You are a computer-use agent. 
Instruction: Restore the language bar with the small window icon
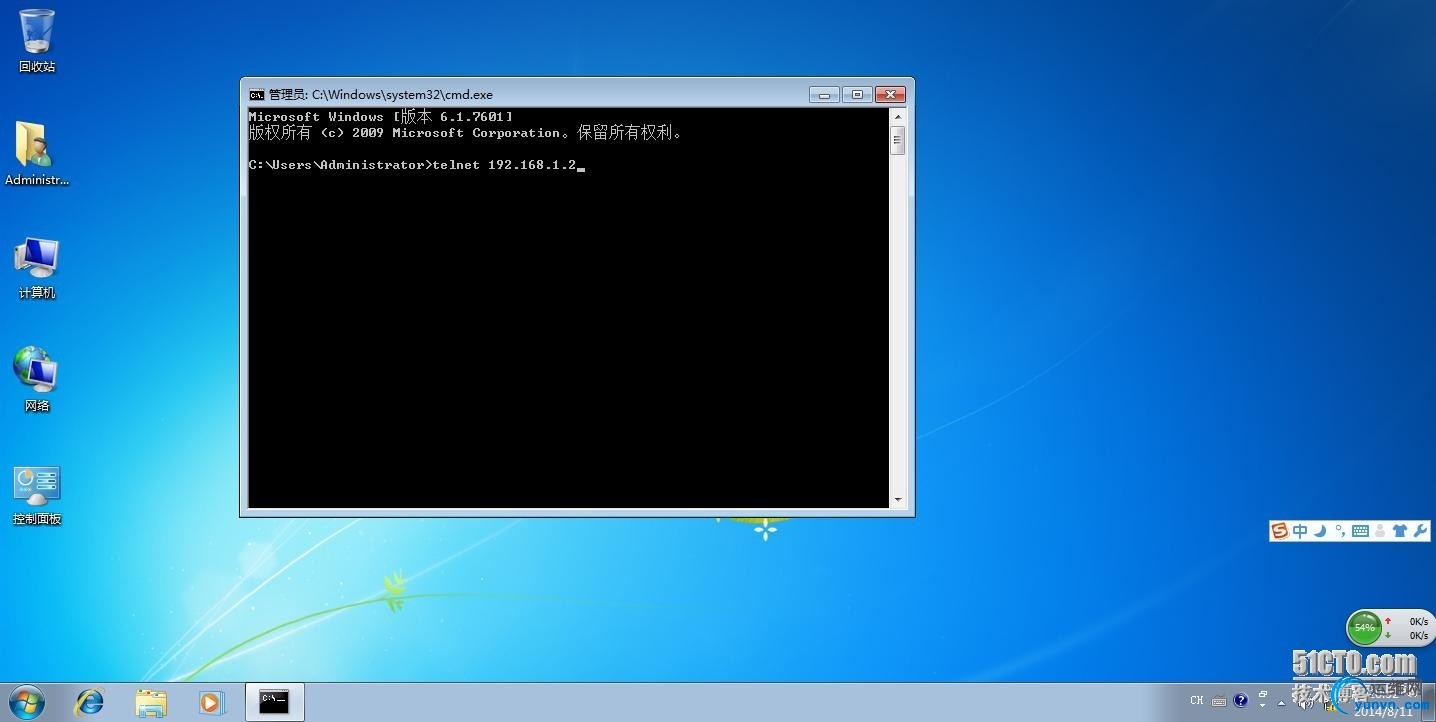click(1263, 693)
